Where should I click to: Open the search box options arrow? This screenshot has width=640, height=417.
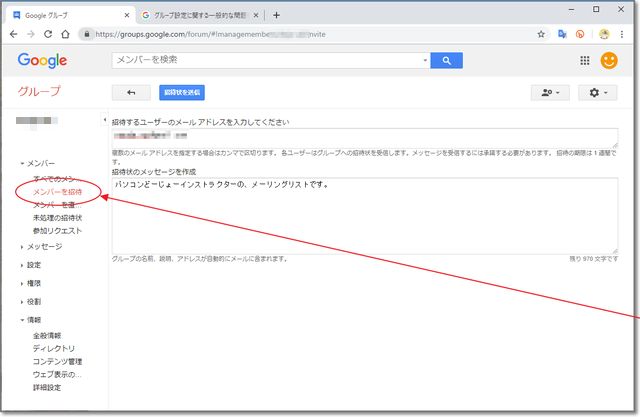tap(424, 61)
